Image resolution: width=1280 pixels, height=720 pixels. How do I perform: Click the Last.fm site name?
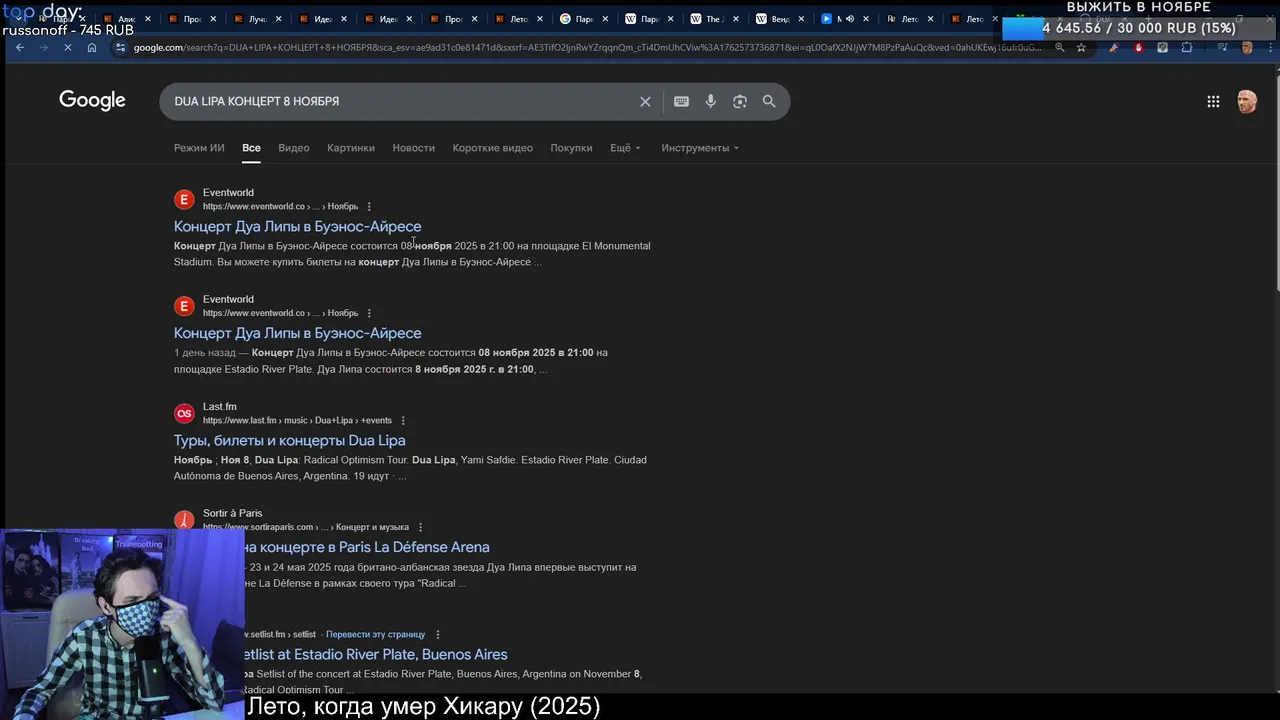(x=220, y=406)
